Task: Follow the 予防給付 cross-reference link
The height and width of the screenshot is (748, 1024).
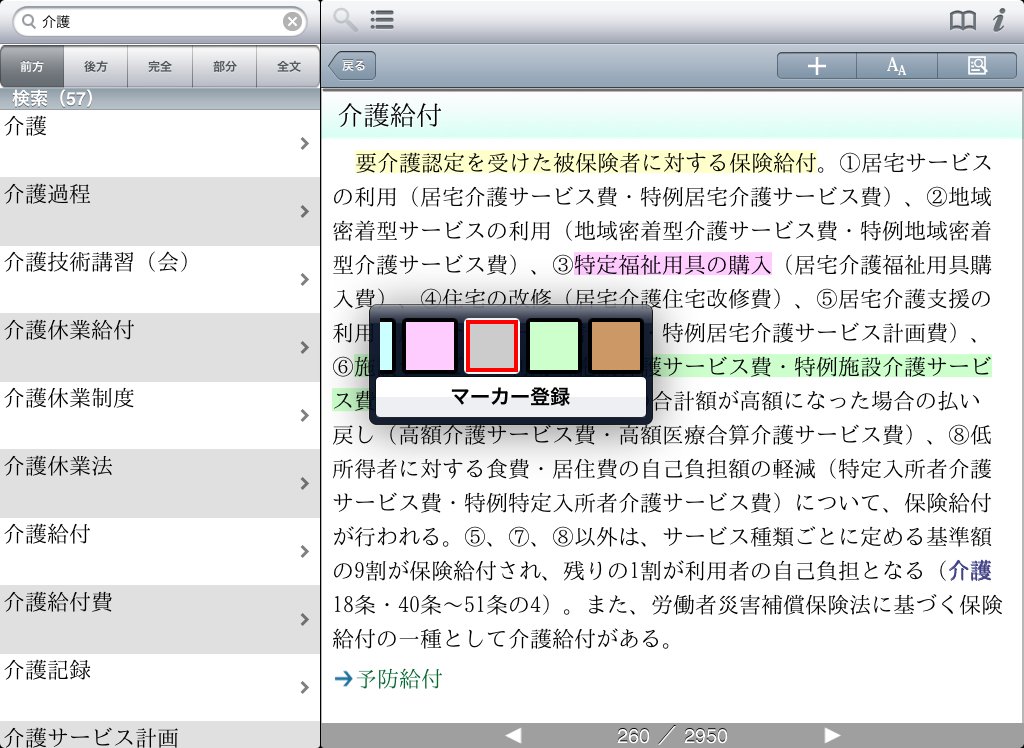Action: pyautogui.click(x=399, y=679)
